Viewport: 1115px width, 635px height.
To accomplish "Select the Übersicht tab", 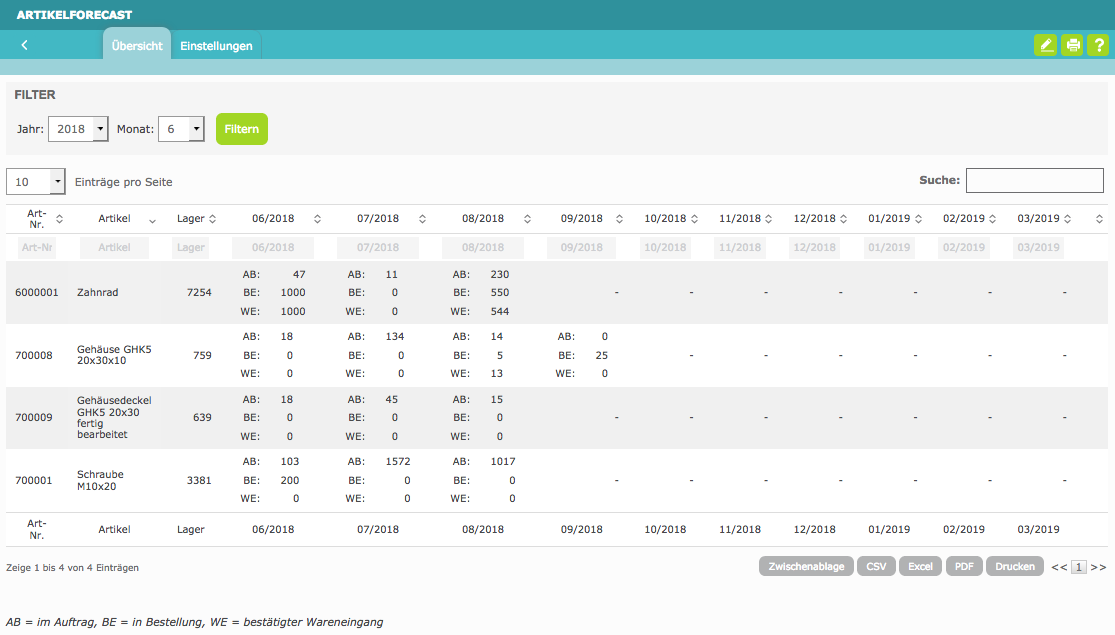I will [x=137, y=46].
